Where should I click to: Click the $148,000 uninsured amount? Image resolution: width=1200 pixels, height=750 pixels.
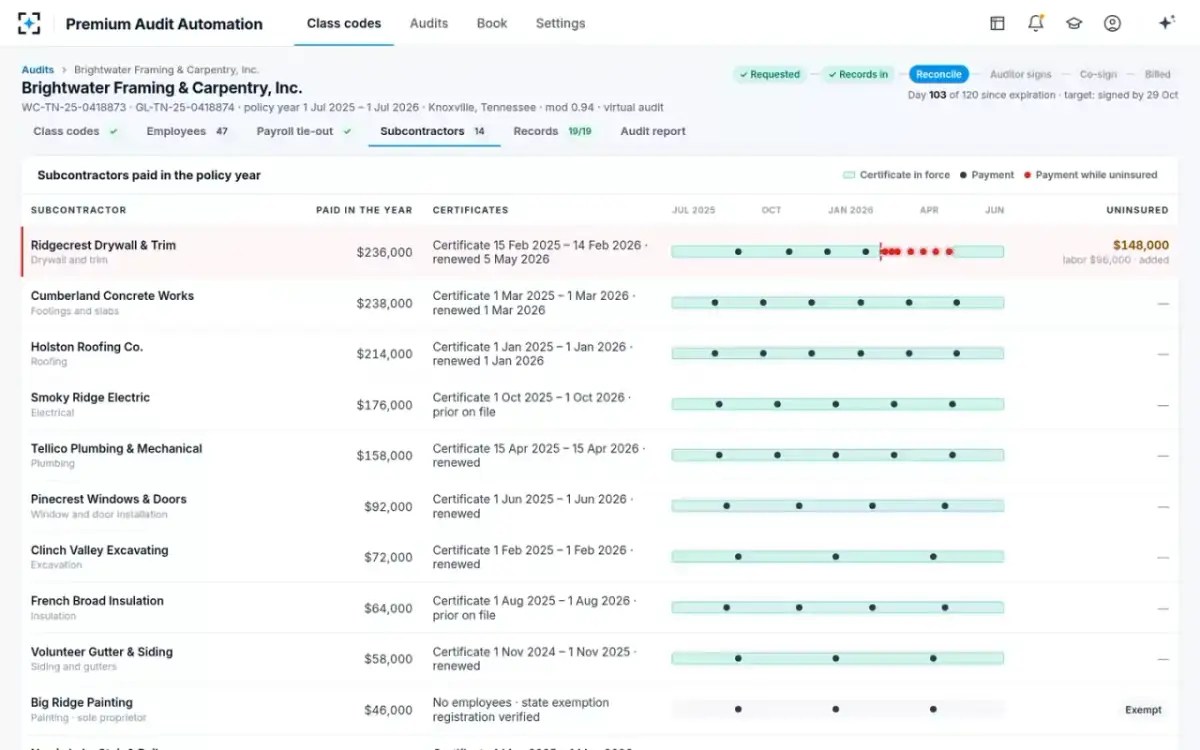[x=1141, y=245]
